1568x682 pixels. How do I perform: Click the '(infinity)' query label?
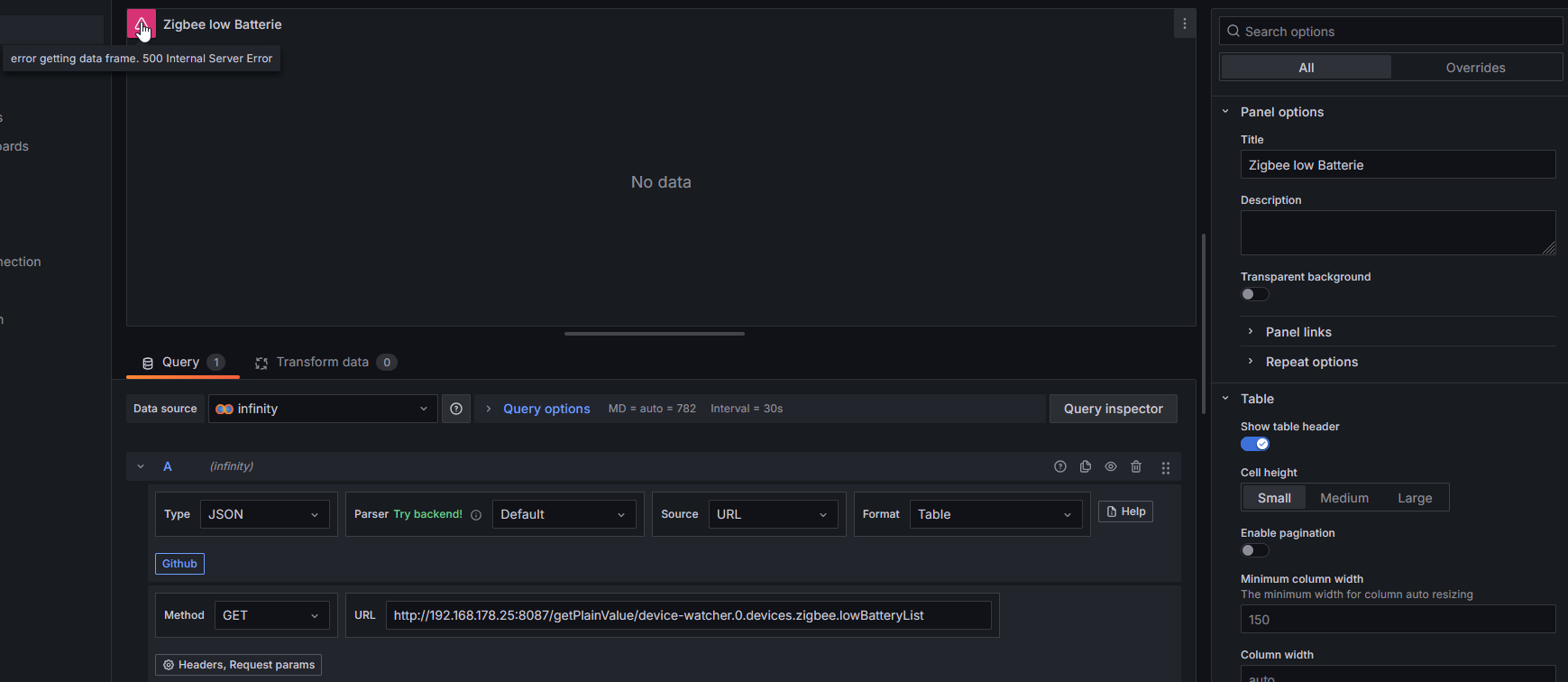coord(232,466)
